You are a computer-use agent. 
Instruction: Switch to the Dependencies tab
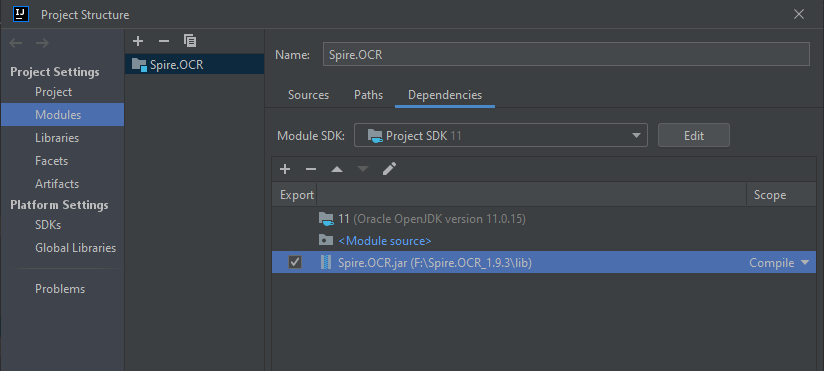(445, 95)
